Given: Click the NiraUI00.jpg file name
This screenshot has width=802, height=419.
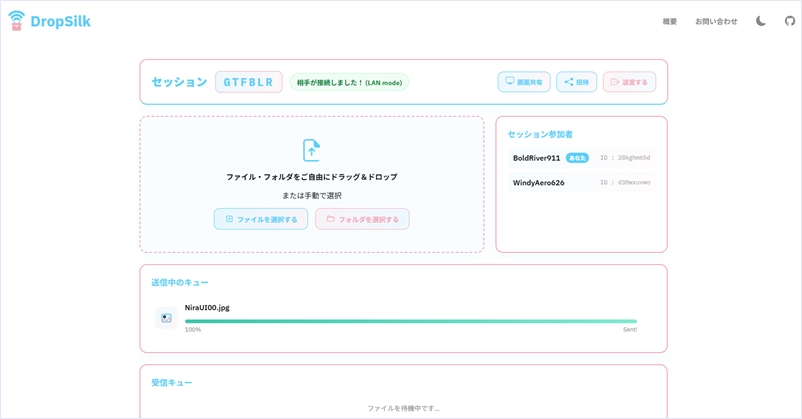Looking at the screenshot, I should tap(207, 308).
